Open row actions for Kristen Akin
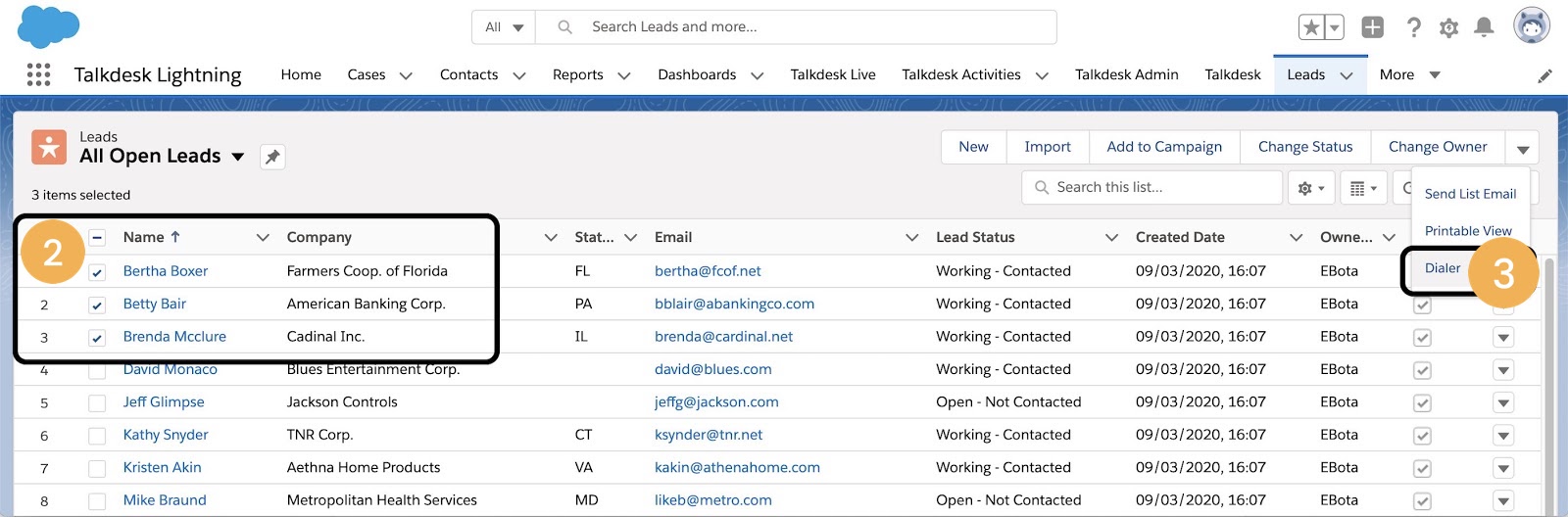Image resolution: width=1568 pixels, height=517 pixels. (x=1503, y=468)
